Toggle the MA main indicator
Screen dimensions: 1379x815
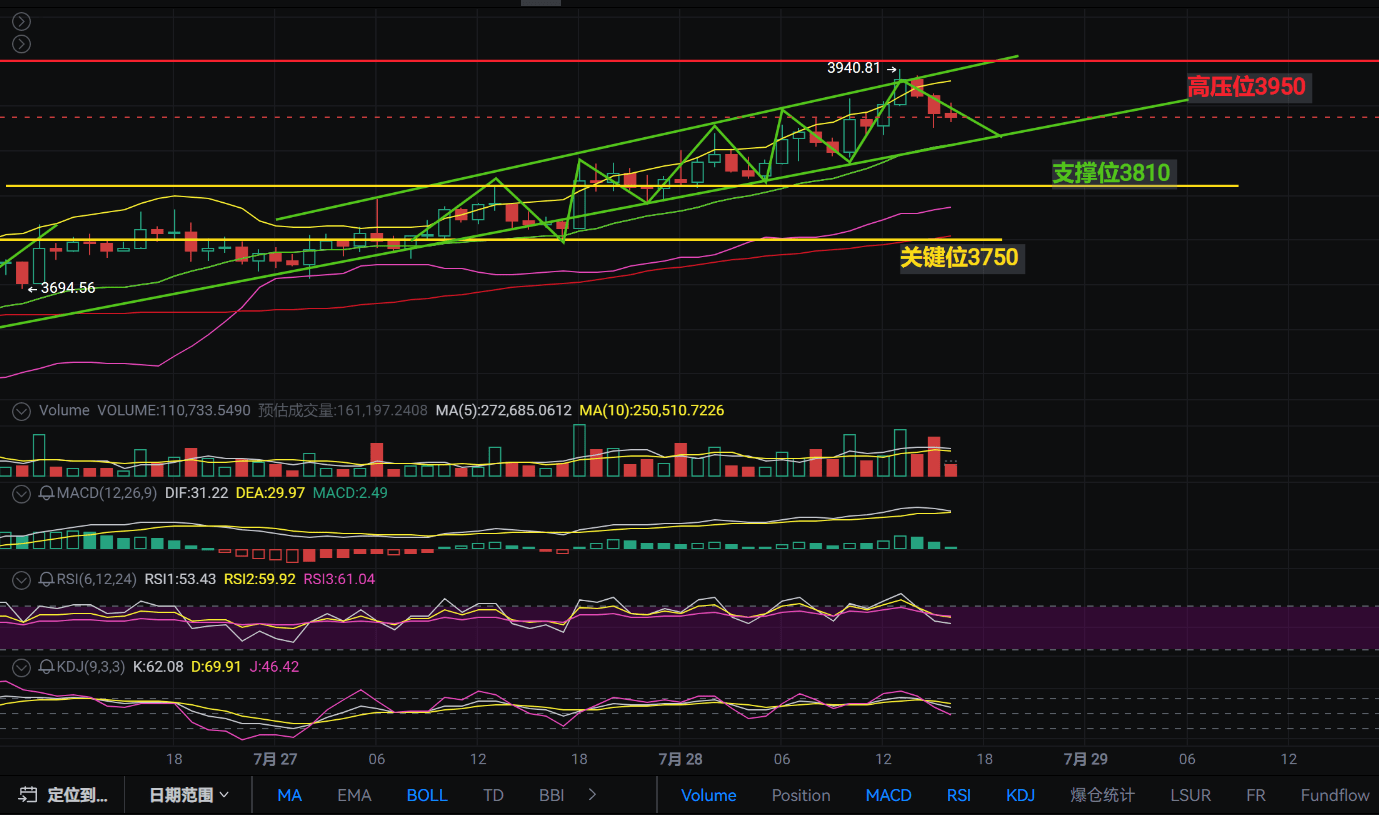point(289,796)
